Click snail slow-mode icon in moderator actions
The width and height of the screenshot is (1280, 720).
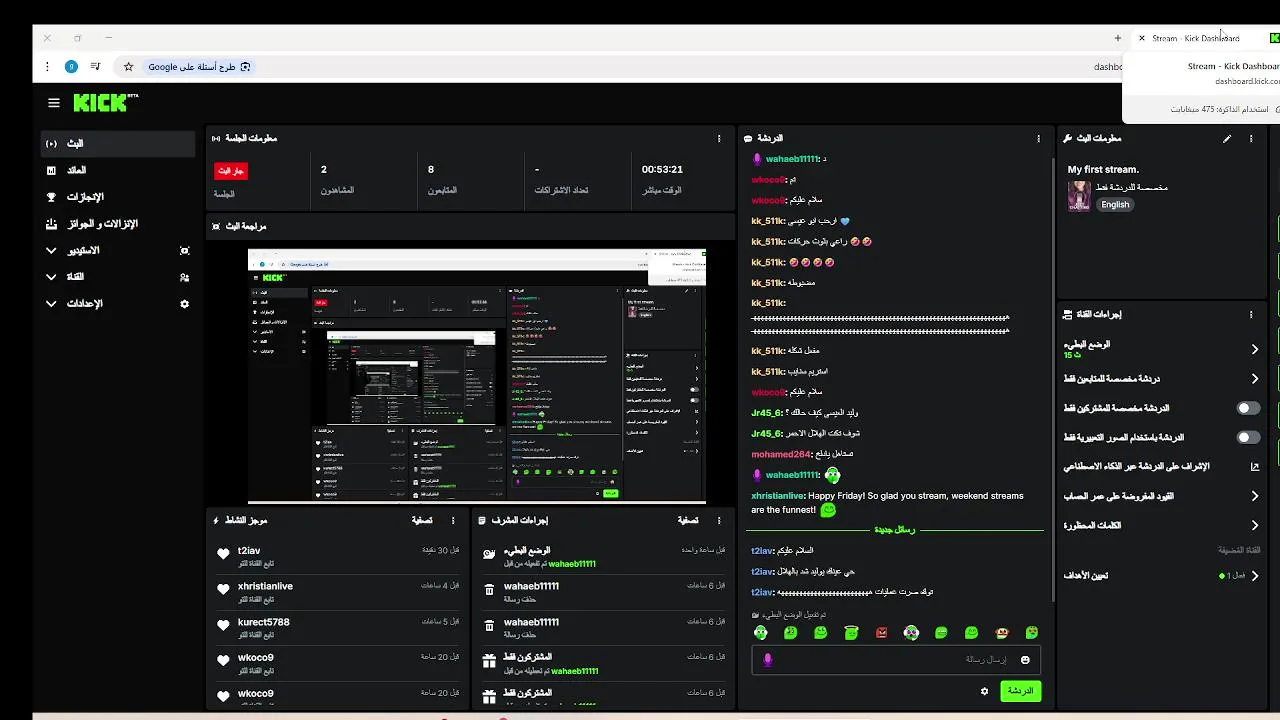pyautogui.click(x=489, y=554)
